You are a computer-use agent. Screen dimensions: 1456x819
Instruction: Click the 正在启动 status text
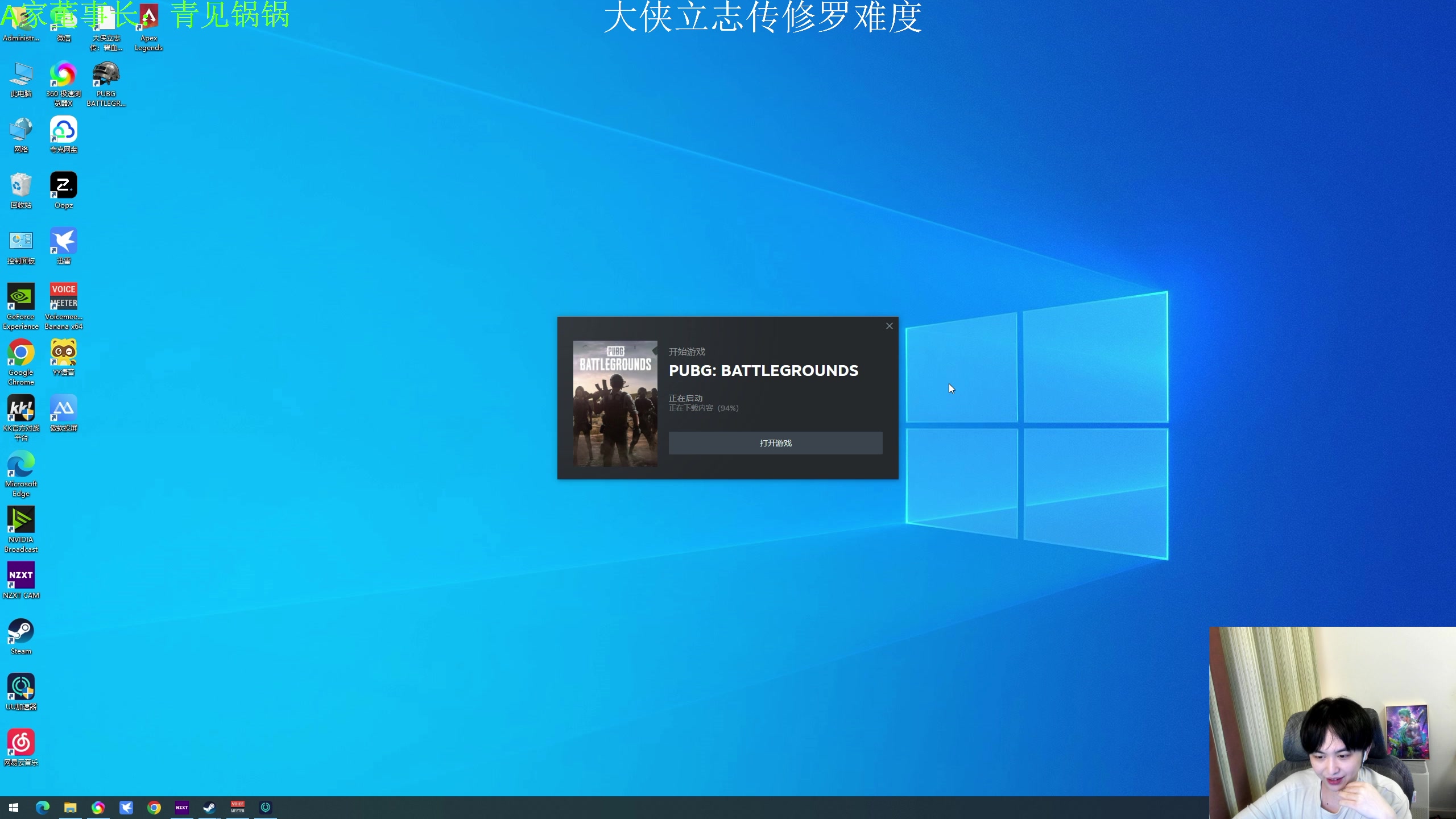click(685, 398)
